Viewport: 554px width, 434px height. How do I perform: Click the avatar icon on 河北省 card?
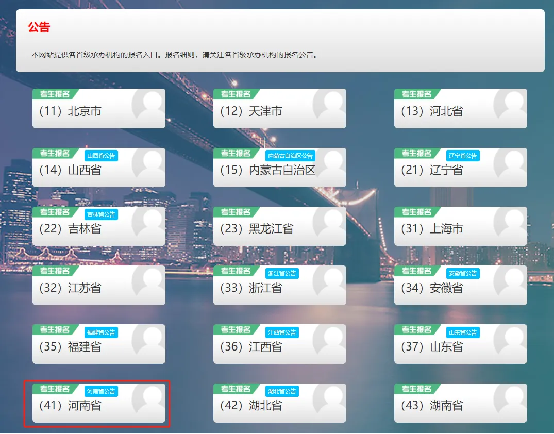coord(510,104)
